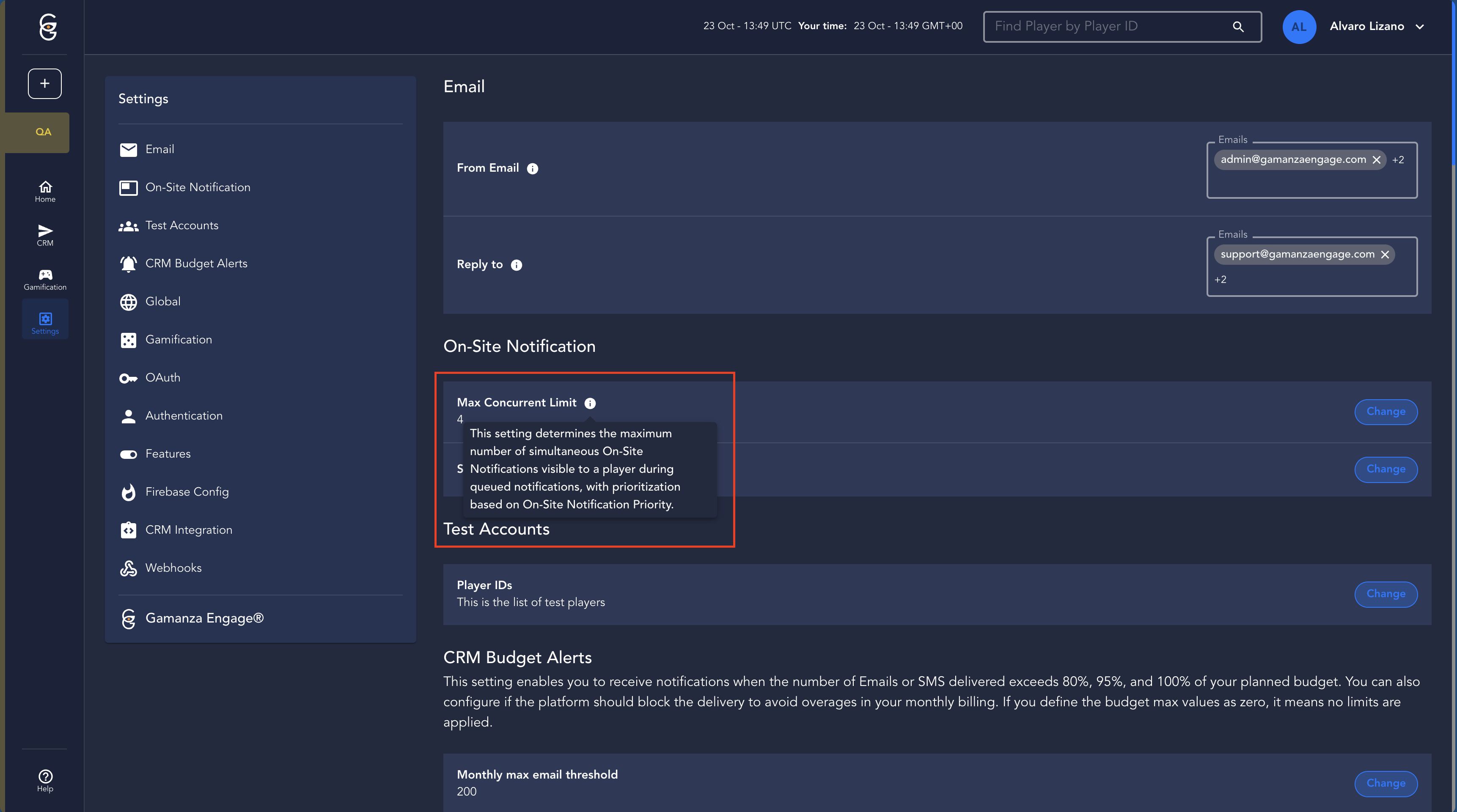Image resolution: width=1457 pixels, height=812 pixels.
Task: Click the From Email info icon
Action: point(532,168)
